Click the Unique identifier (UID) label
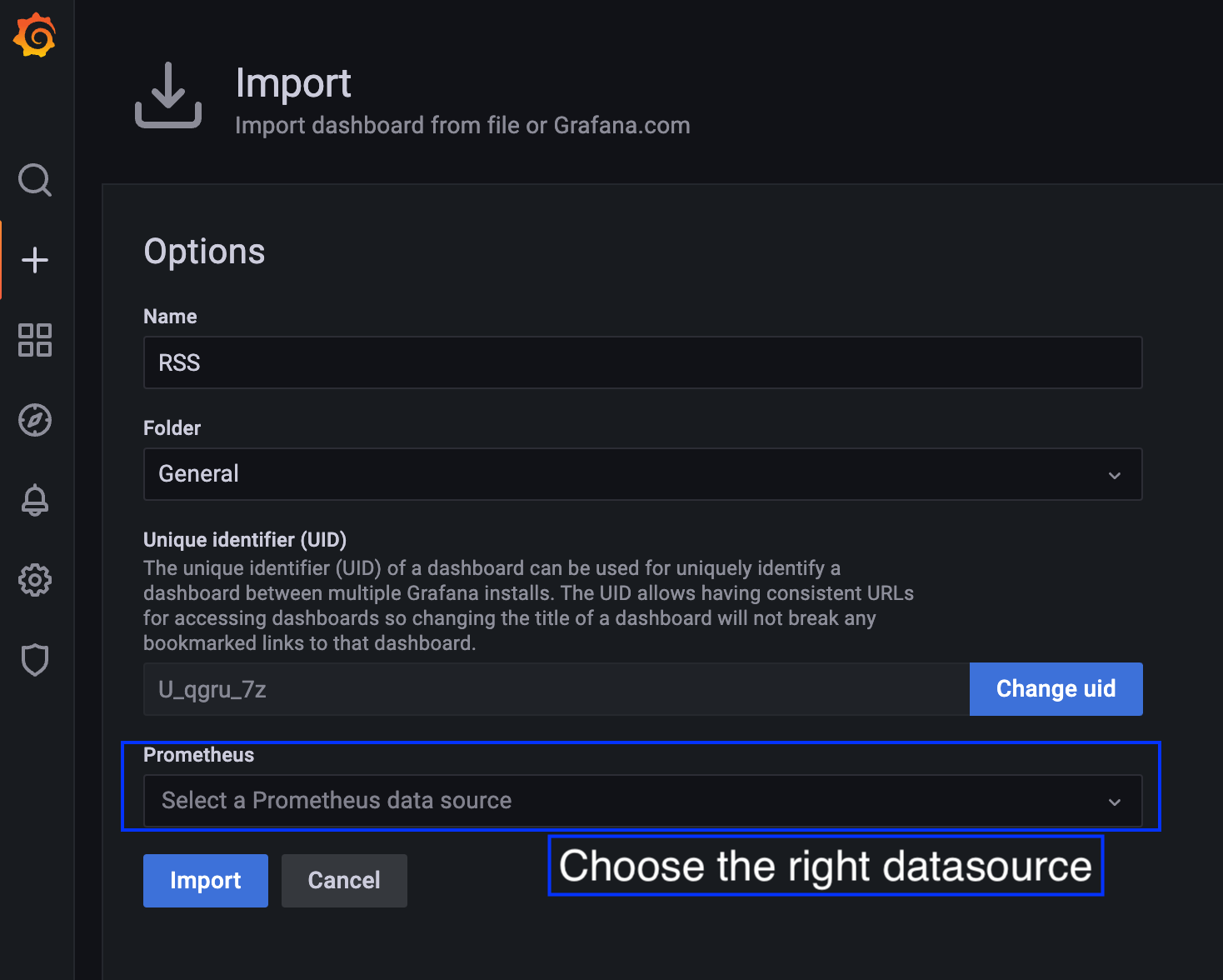 [x=245, y=540]
